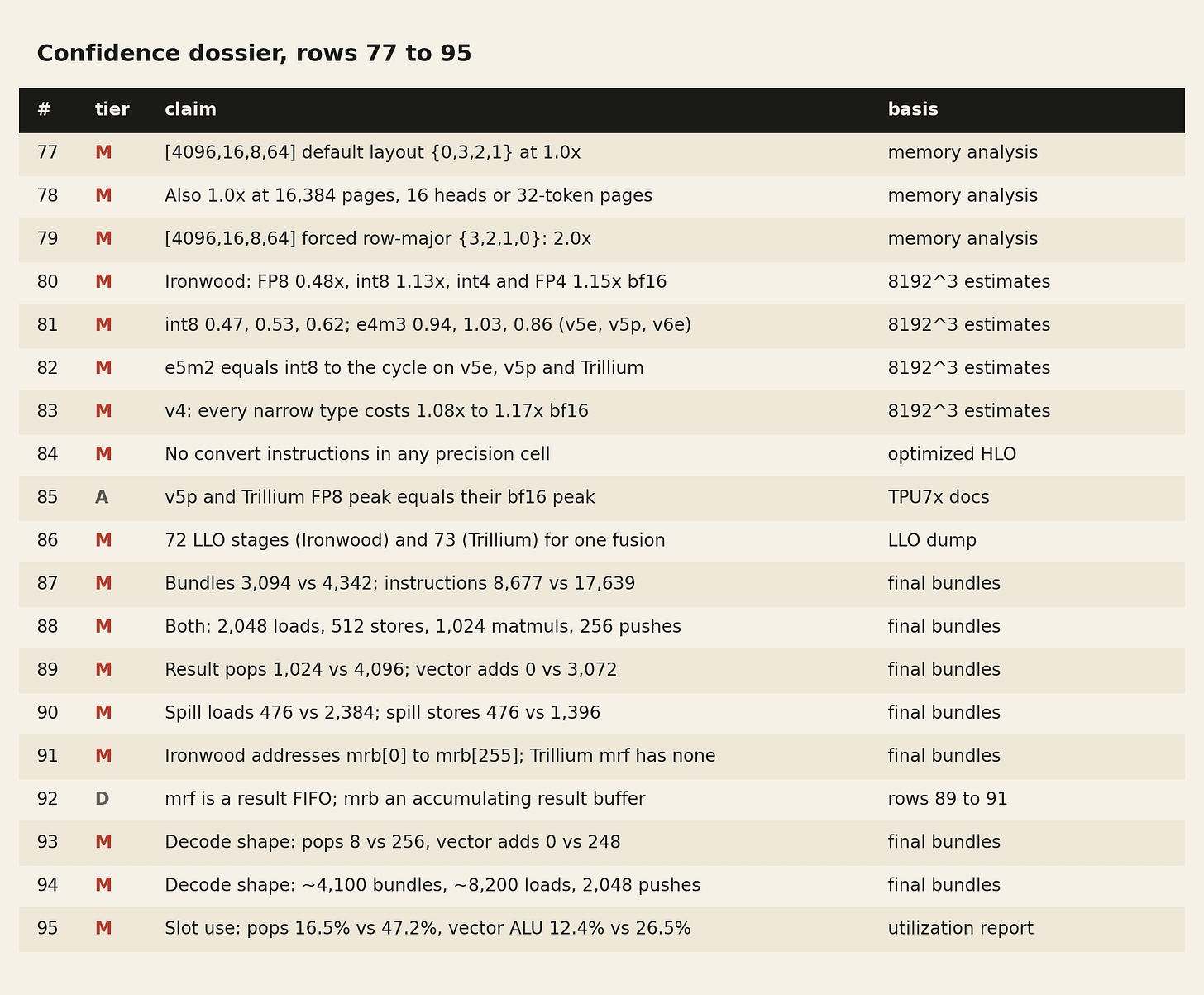
Task: Select the claim about forced row-major layout
Action: 378,239
